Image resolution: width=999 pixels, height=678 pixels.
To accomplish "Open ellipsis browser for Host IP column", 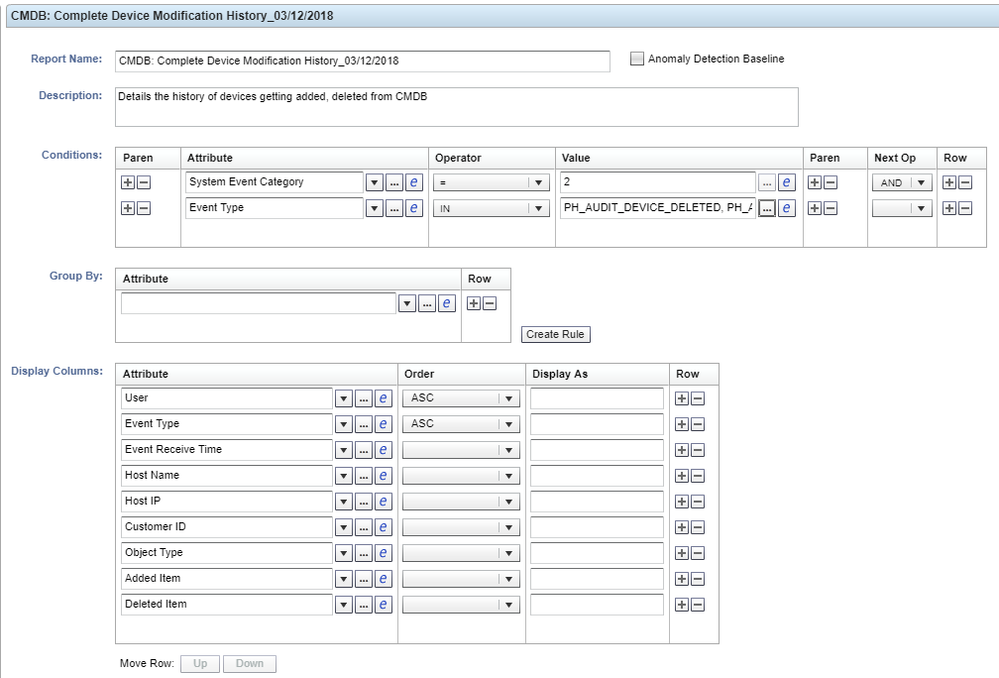I will click(363, 501).
